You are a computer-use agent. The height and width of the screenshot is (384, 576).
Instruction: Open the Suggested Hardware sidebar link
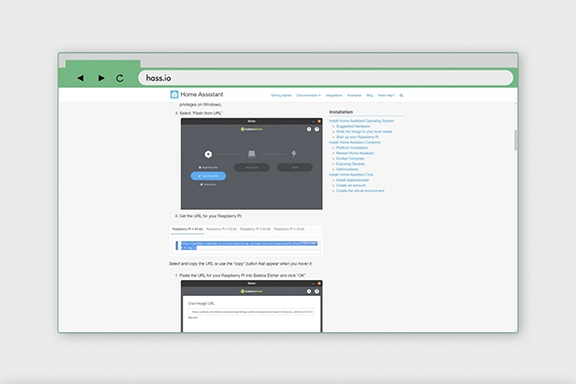tap(353, 126)
